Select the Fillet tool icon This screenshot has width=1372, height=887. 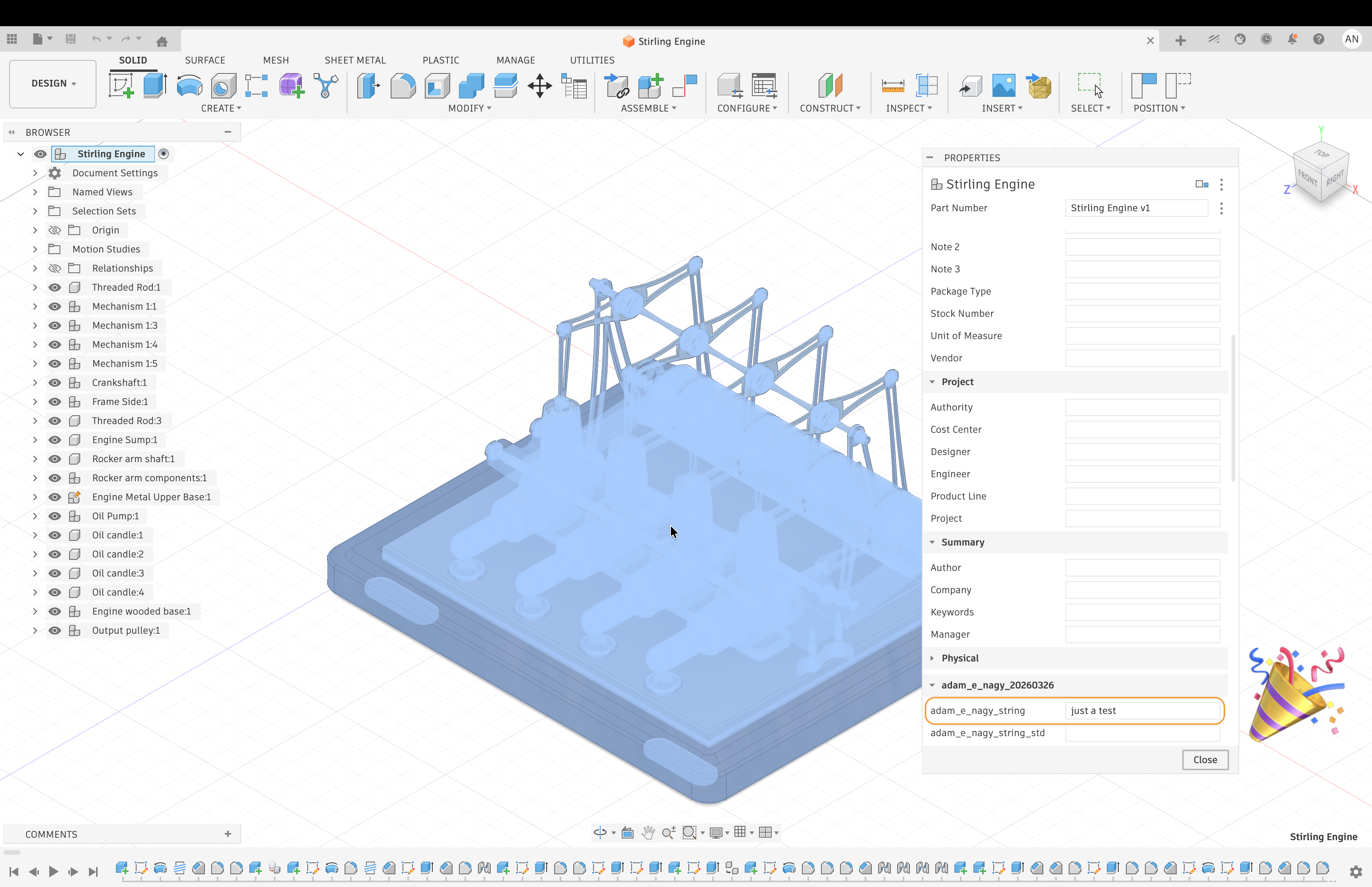coord(403,86)
